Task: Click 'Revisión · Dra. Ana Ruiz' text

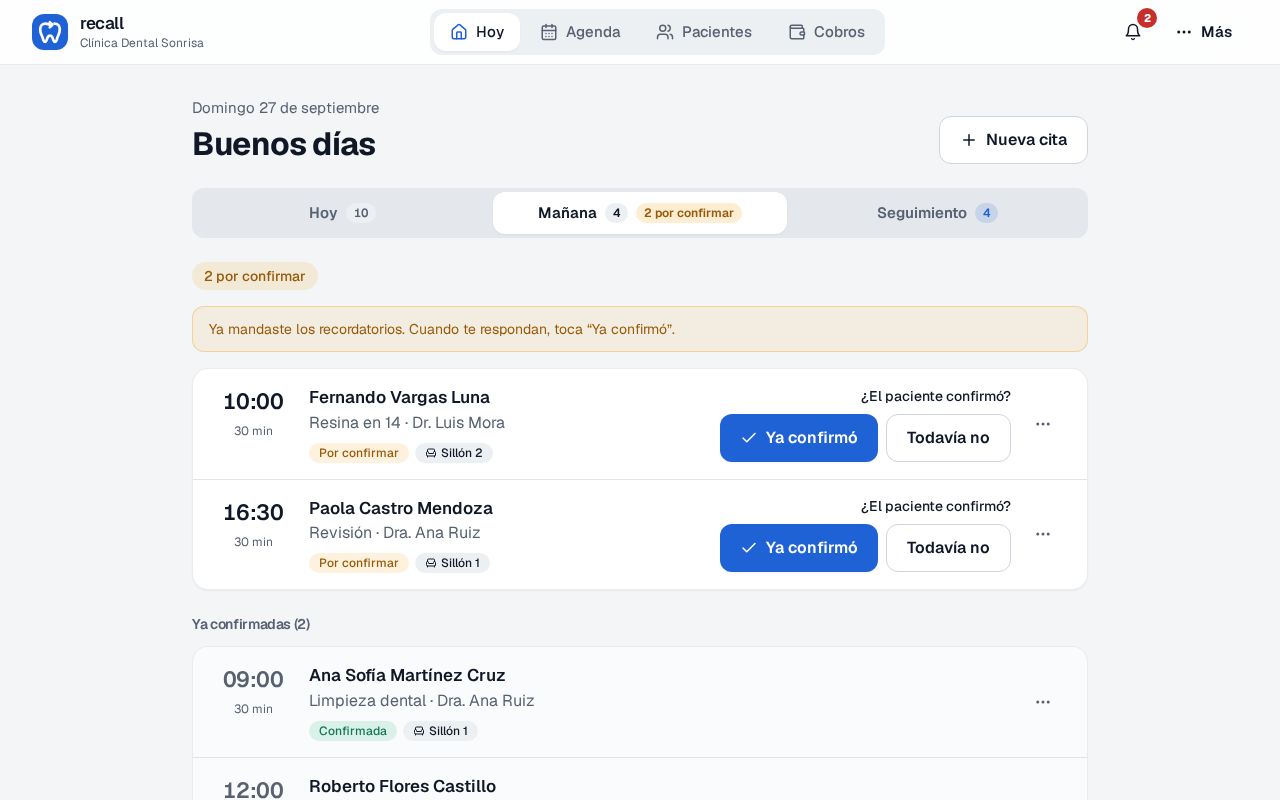Action: (x=395, y=533)
